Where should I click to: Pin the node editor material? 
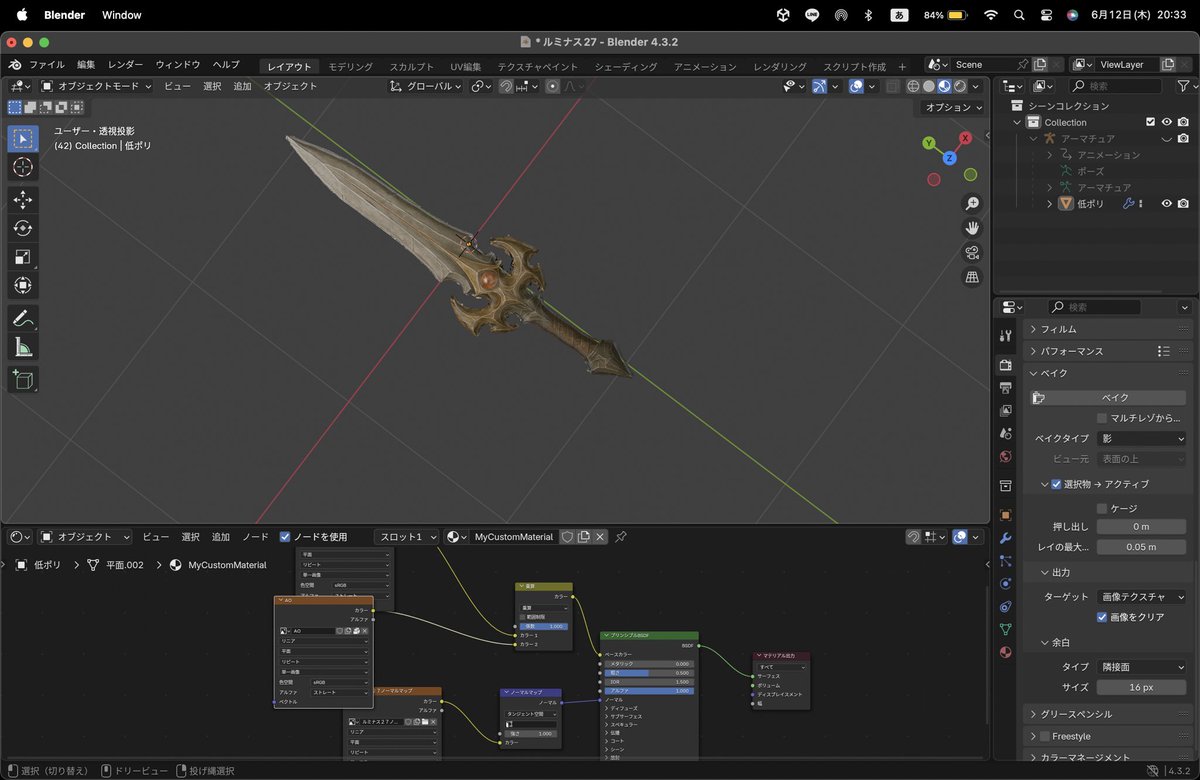621,537
